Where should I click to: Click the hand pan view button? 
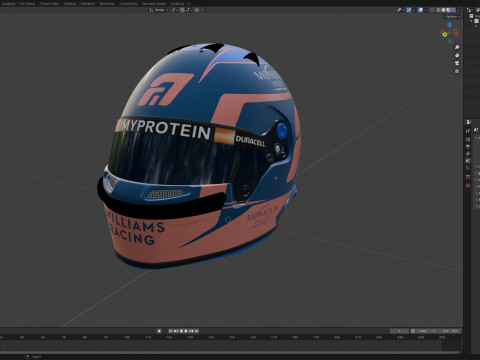[x=457, y=55]
